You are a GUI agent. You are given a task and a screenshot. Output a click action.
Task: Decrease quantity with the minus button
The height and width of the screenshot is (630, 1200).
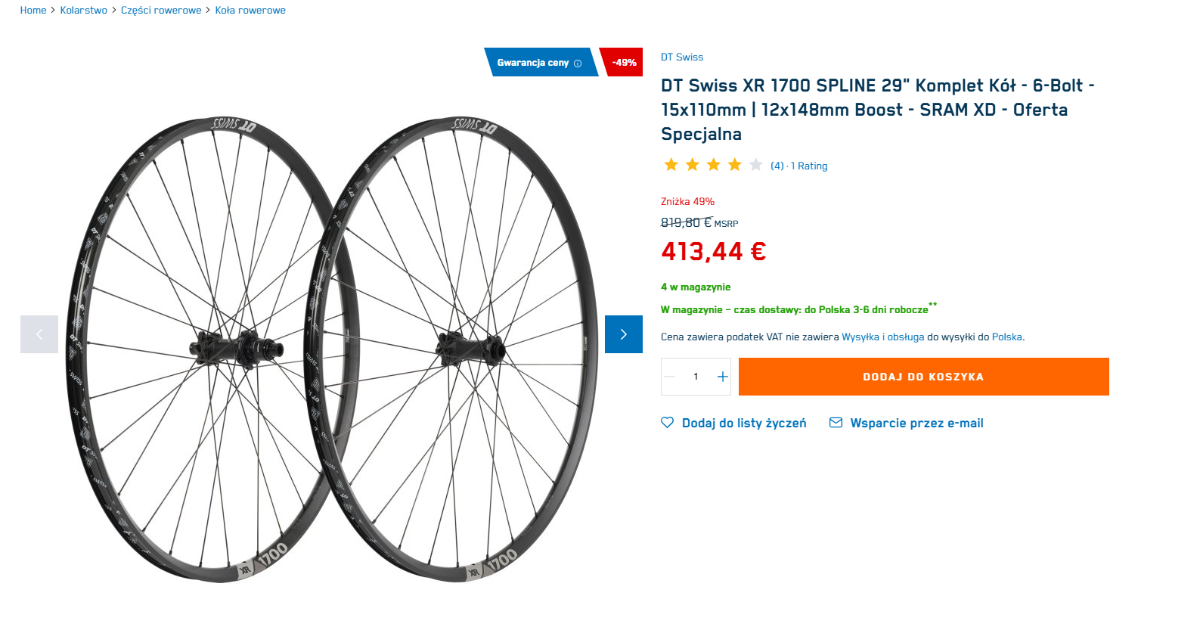(670, 377)
